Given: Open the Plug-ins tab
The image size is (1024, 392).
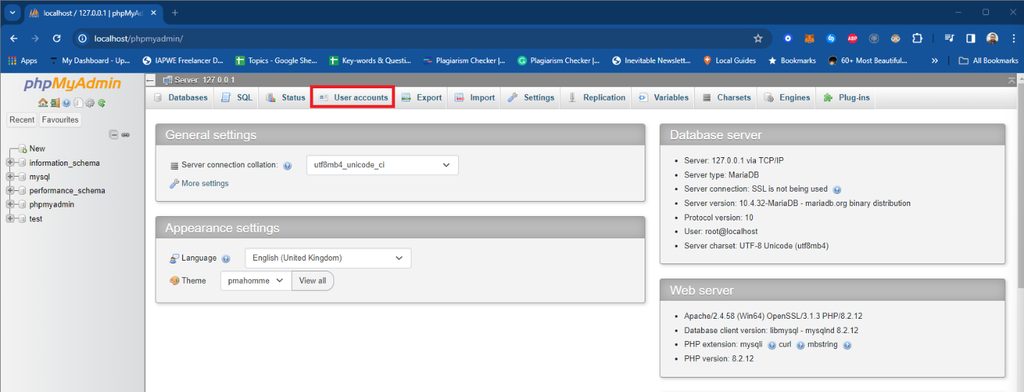Looking at the screenshot, I should click(x=845, y=97).
